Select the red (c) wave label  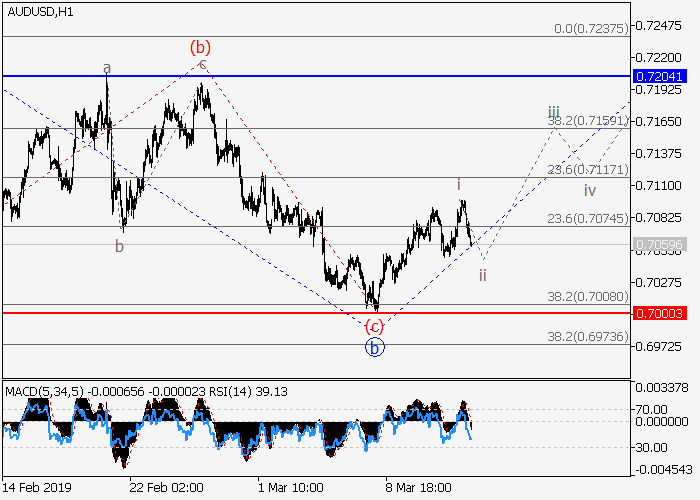coord(373,327)
